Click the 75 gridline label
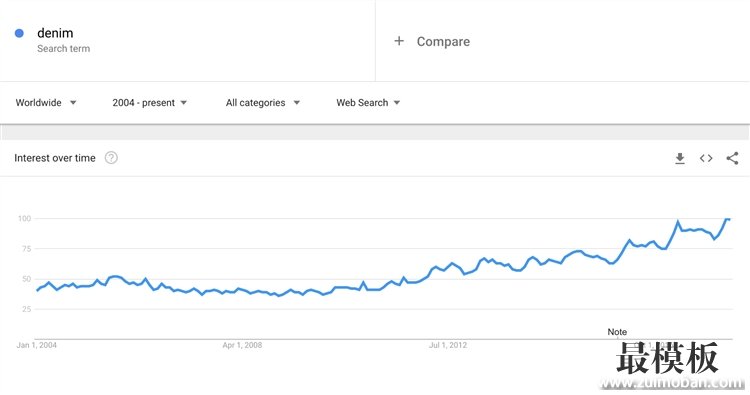The width and height of the screenshot is (750, 395). (25, 249)
